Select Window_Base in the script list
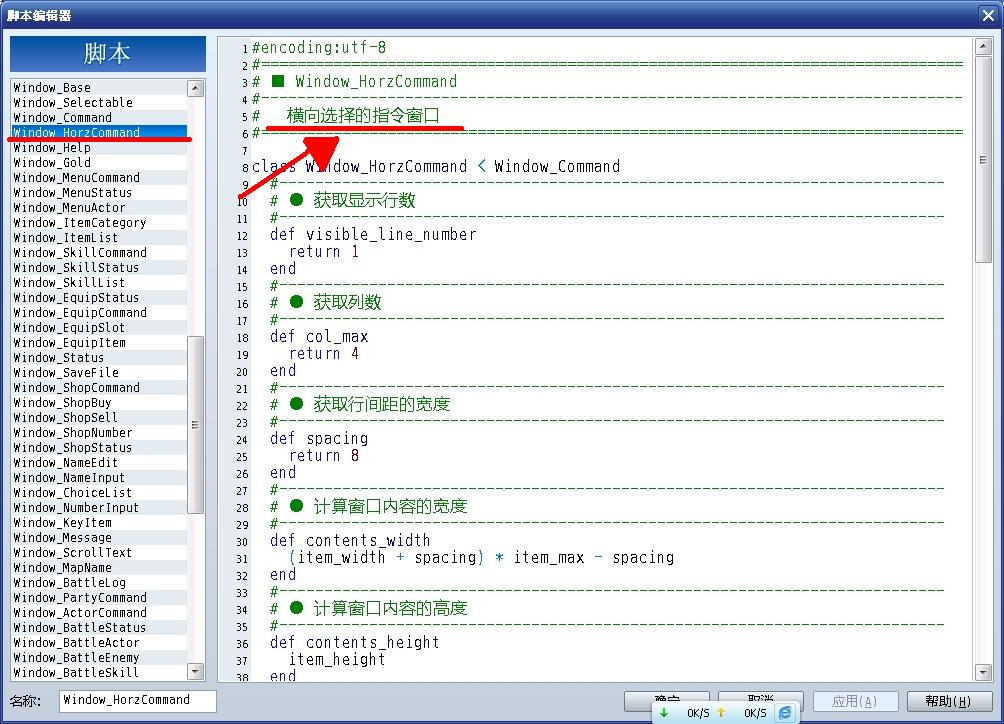The width and height of the screenshot is (1004, 724). point(99,88)
